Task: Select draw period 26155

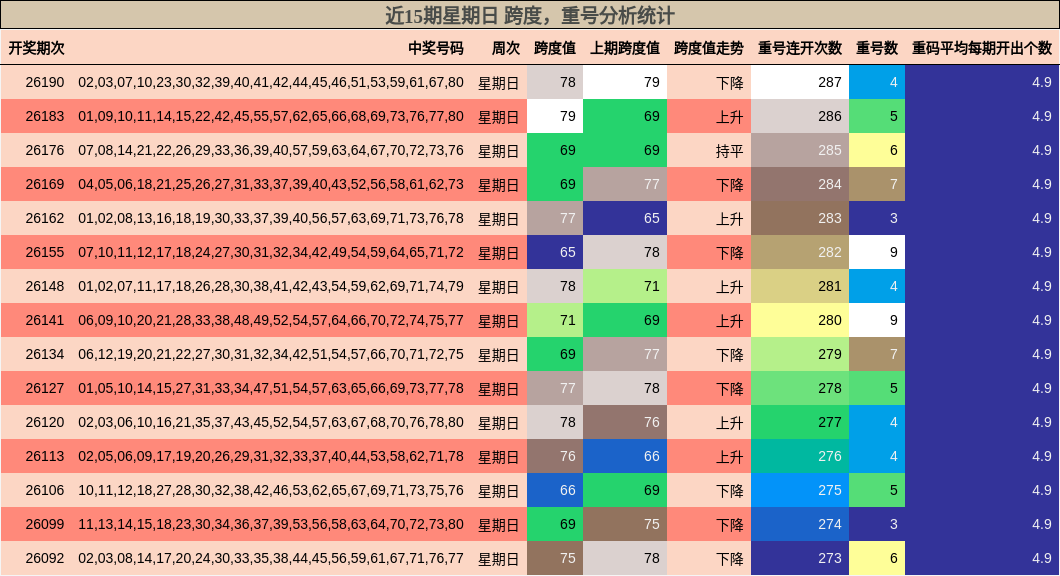Action: [45, 252]
